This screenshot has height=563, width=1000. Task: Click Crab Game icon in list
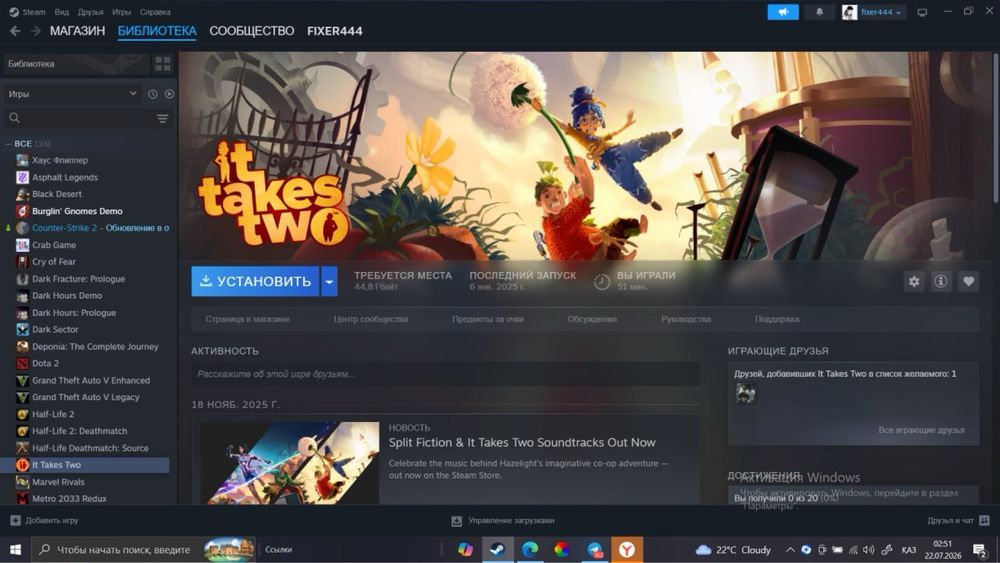(x=22, y=245)
